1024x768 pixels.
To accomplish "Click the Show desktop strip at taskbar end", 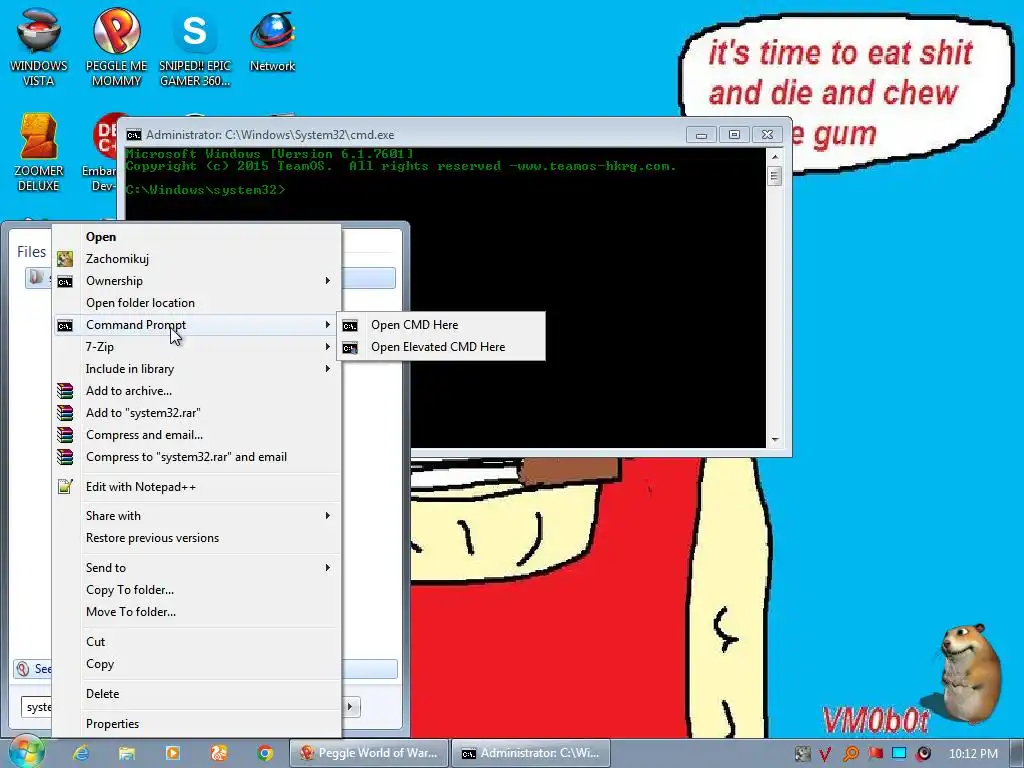I will [1017, 753].
